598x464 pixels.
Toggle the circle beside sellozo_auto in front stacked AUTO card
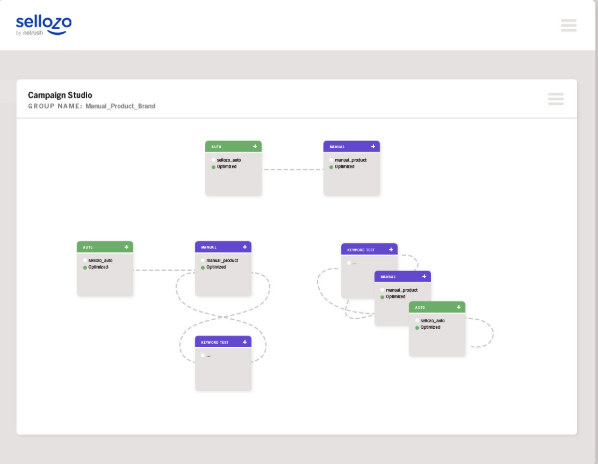[x=417, y=321]
